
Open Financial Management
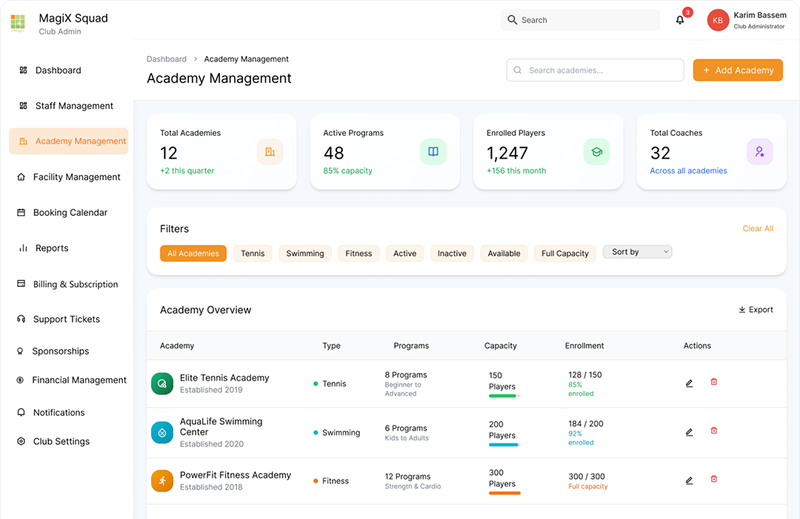(71, 380)
